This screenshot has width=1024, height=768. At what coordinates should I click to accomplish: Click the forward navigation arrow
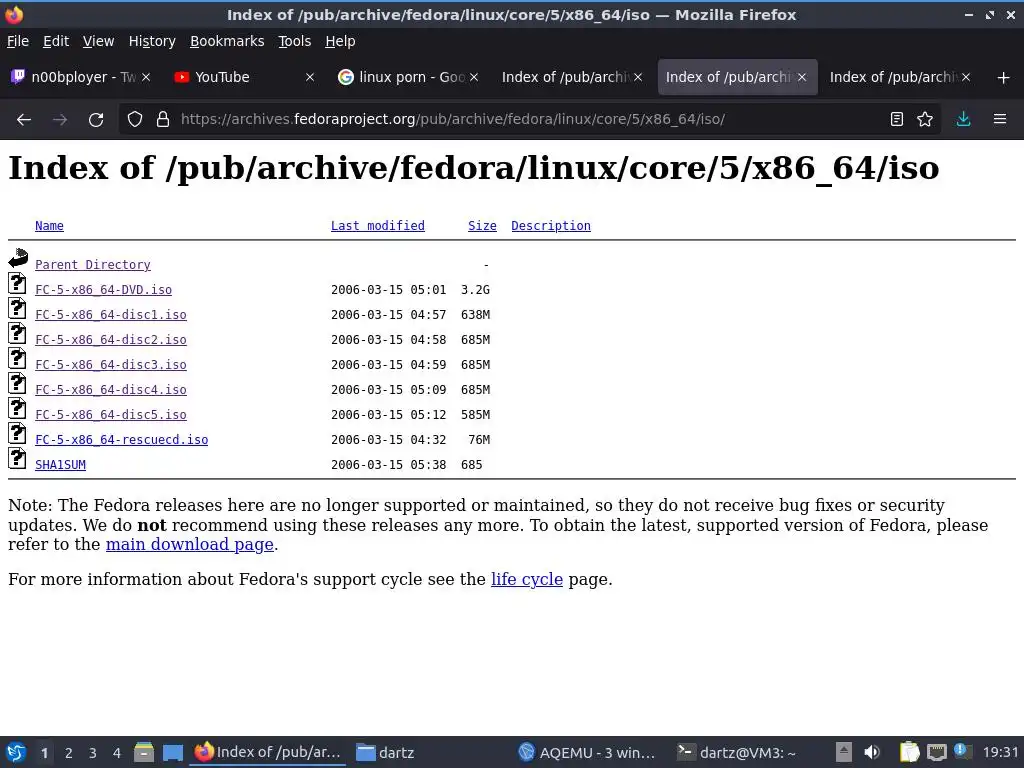coord(60,120)
